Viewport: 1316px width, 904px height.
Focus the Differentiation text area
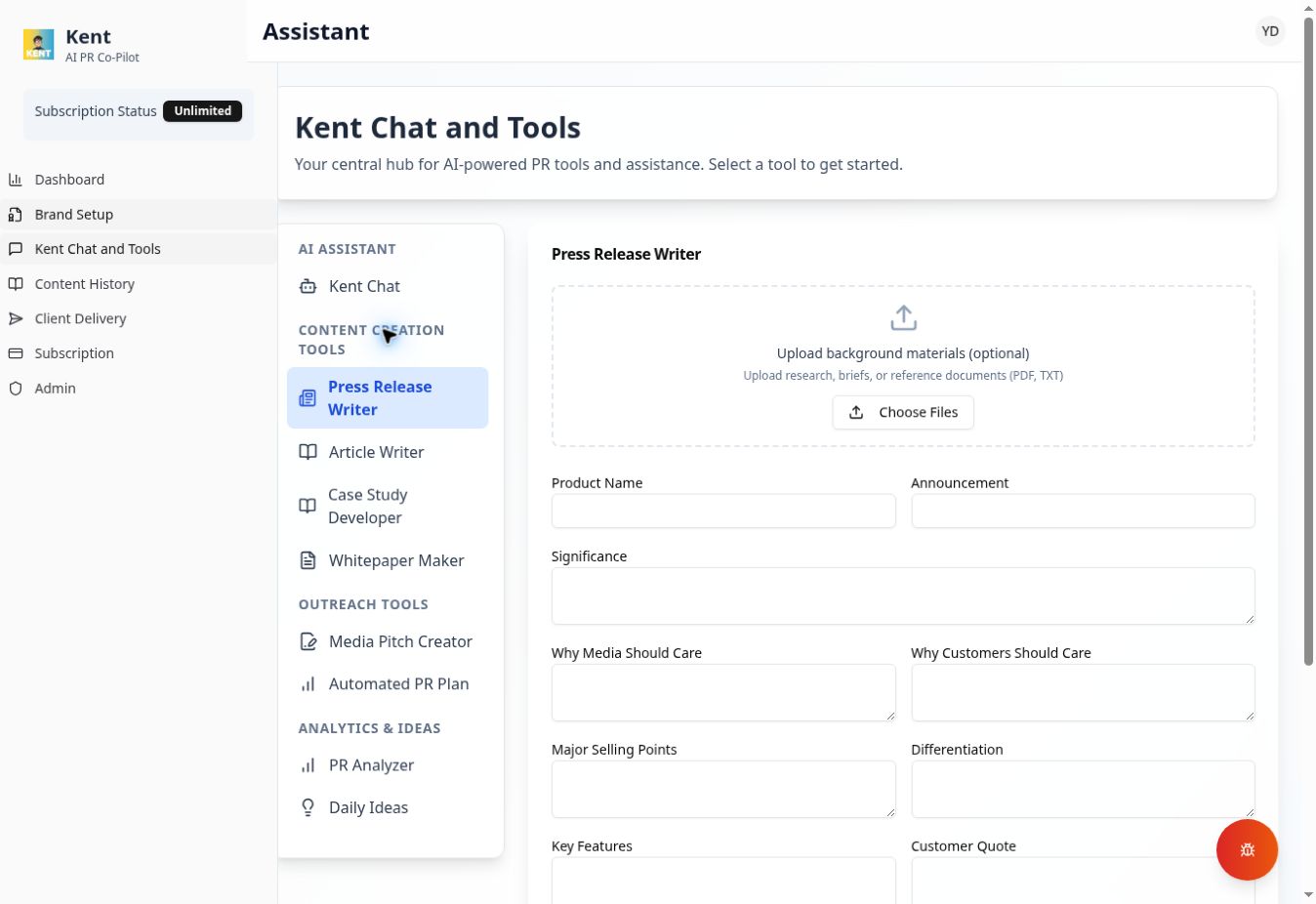(1083, 789)
